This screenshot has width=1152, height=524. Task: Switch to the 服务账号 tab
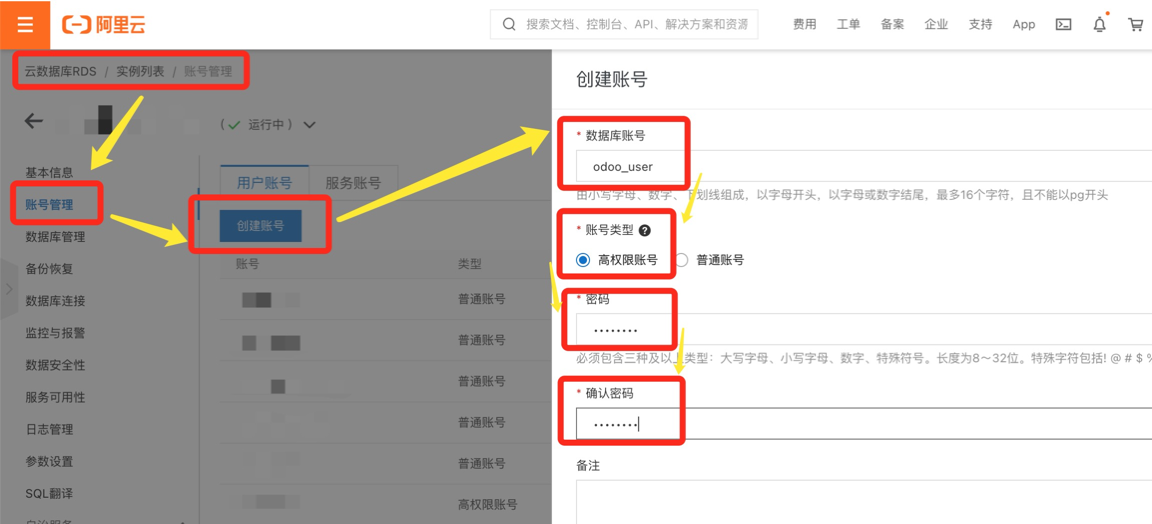(x=353, y=183)
